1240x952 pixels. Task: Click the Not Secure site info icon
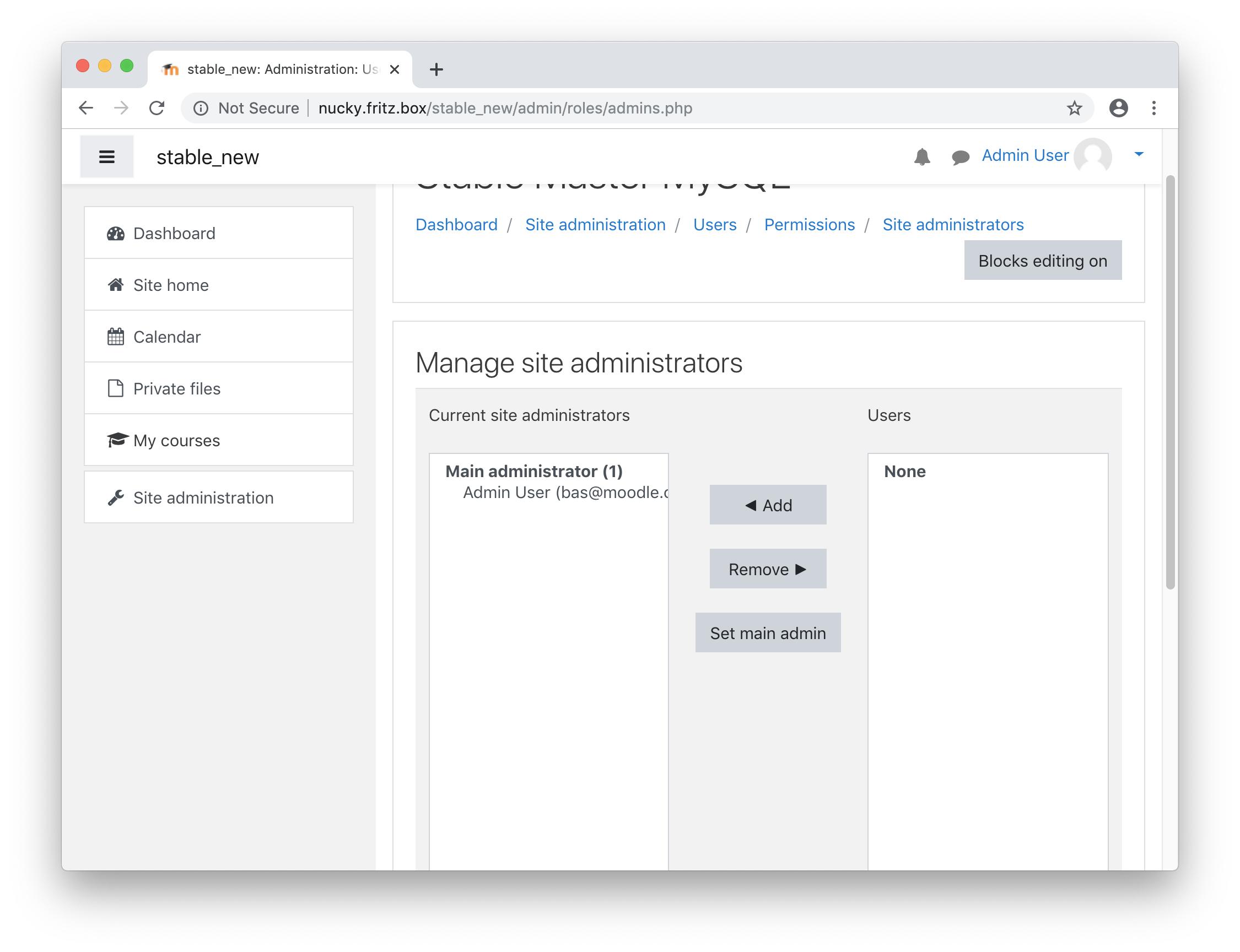coord(201,107)
